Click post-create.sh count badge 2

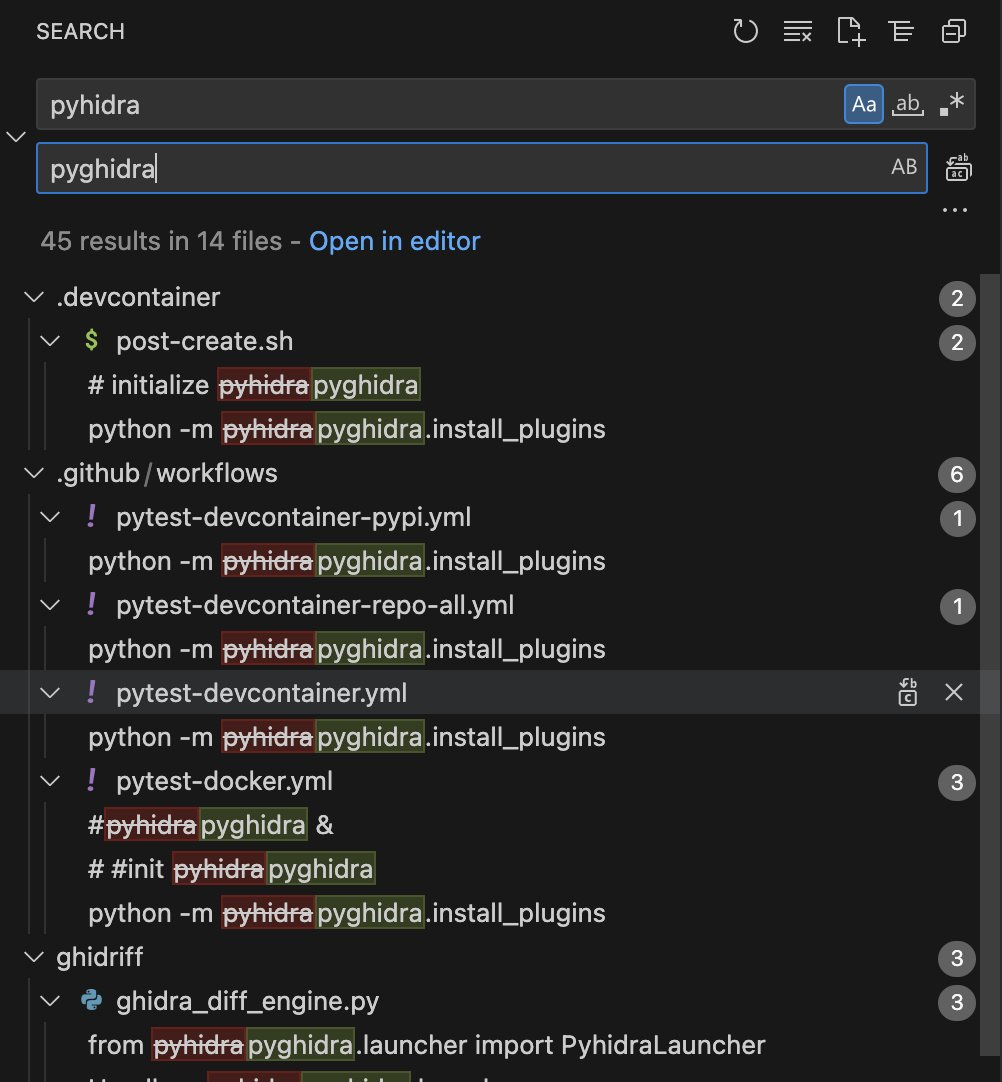(957, 342)
